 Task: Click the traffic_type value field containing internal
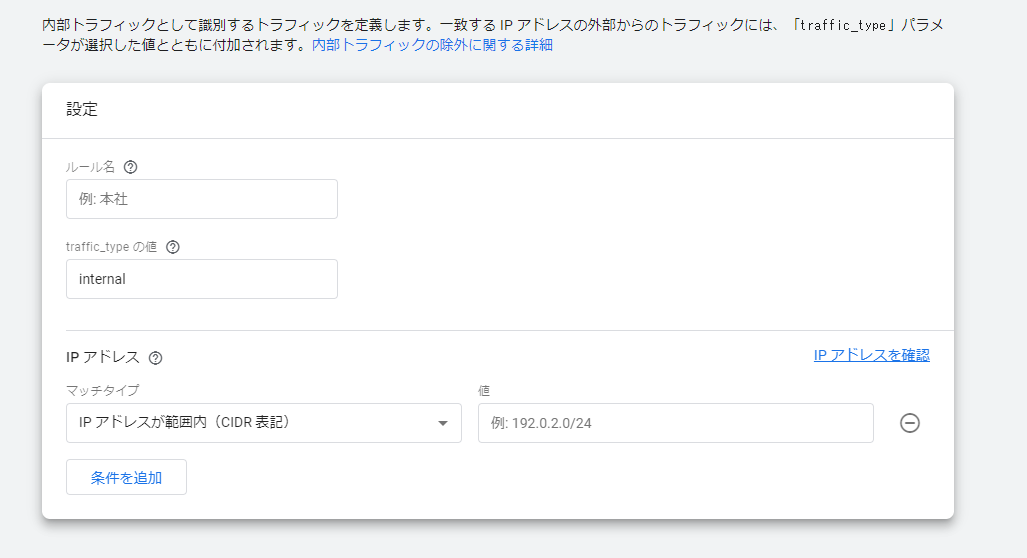202,279
